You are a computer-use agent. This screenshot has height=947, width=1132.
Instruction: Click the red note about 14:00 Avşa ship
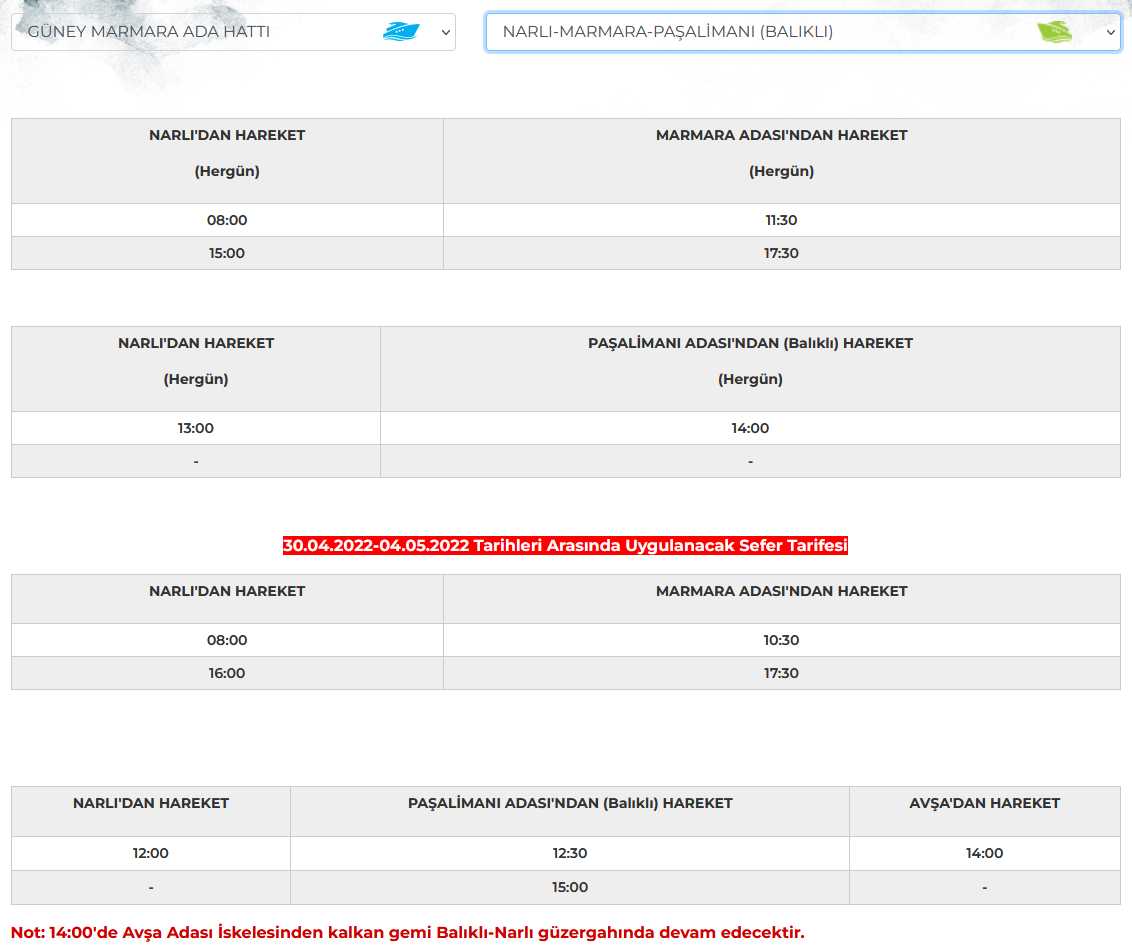point(408,933)
